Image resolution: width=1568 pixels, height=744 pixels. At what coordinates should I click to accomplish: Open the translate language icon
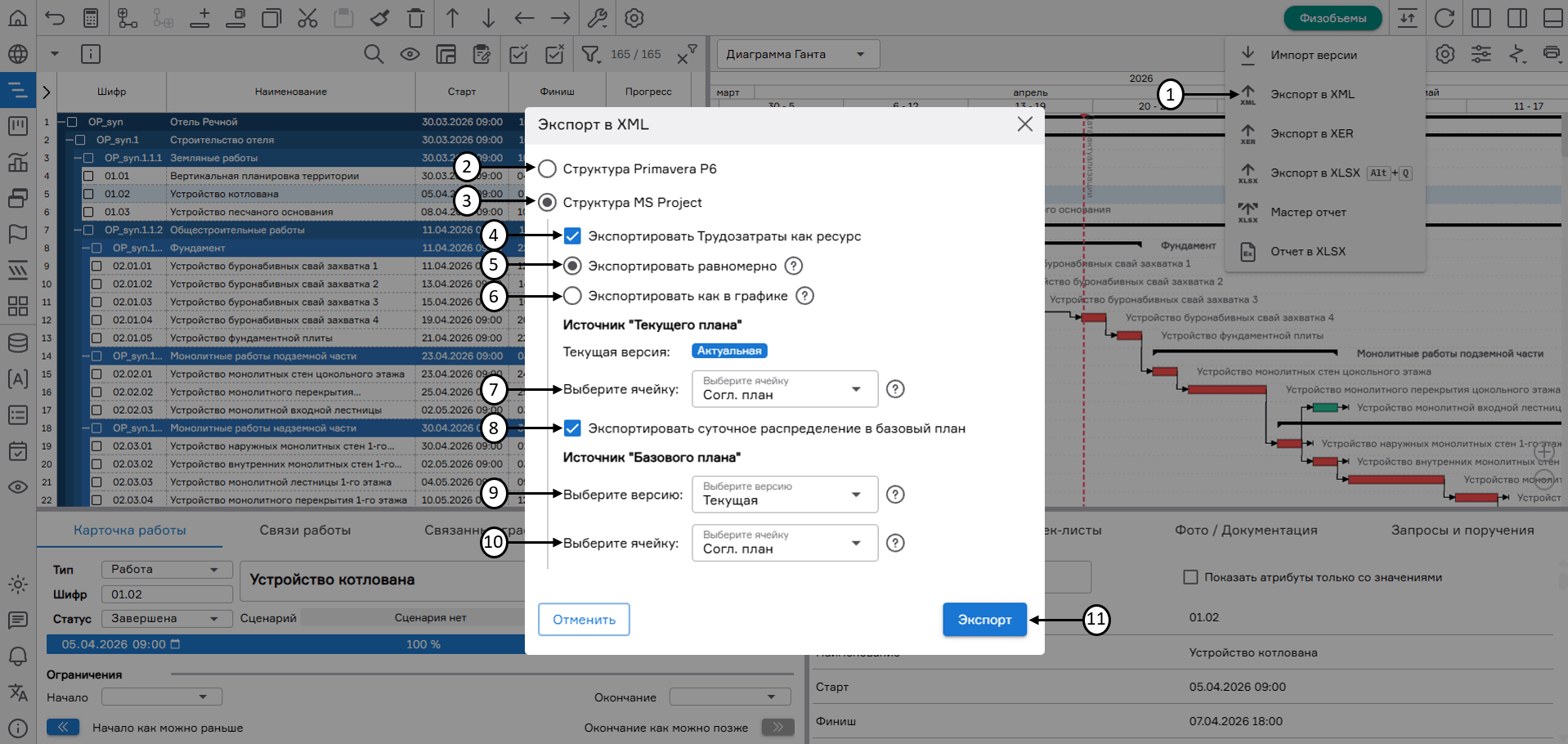tap(18, 692)
